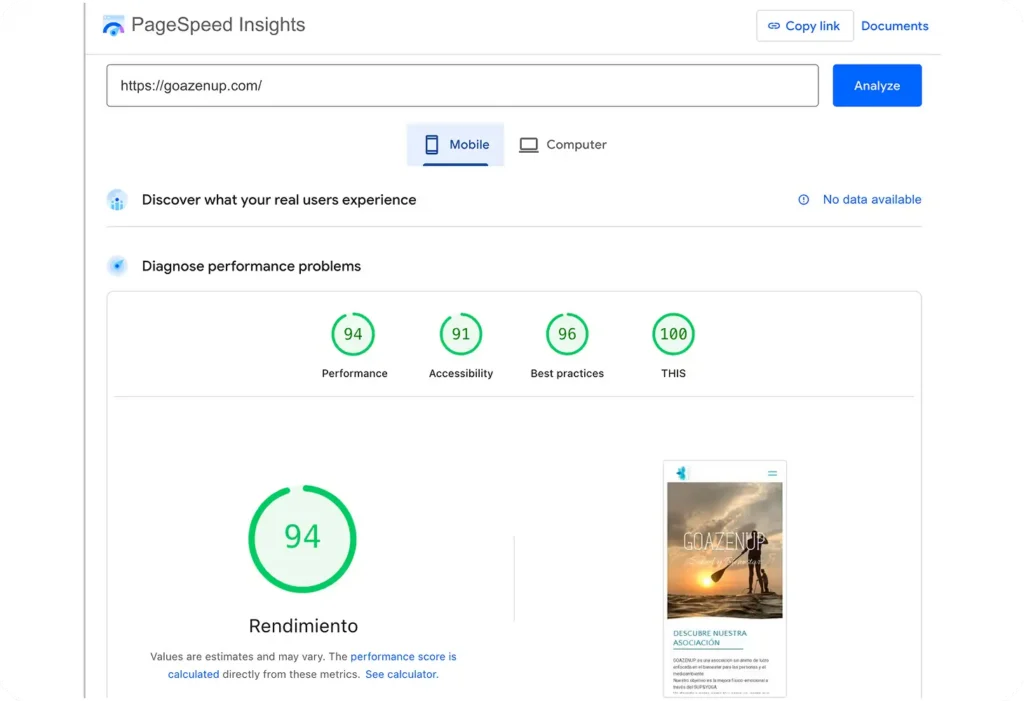1024x701 pixels.
Task: Switch to the Computer tab
Action: (x=563, y=145)
